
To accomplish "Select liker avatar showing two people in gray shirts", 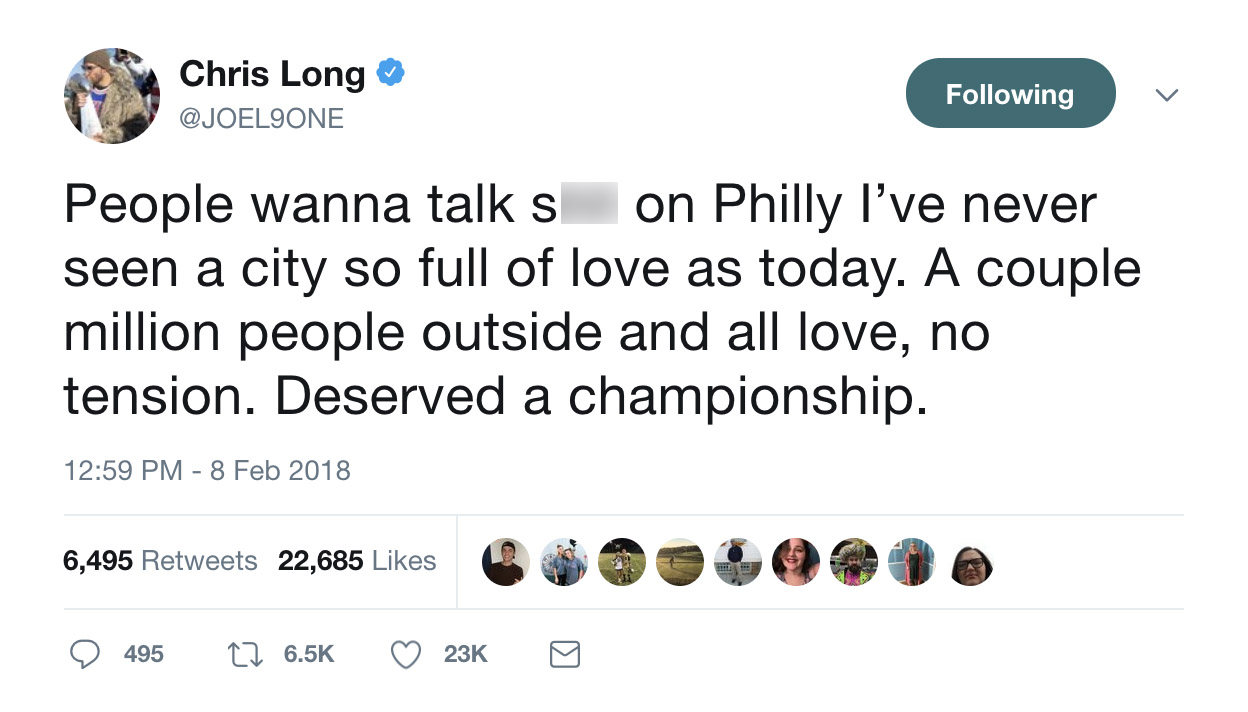I will (564, 562).
